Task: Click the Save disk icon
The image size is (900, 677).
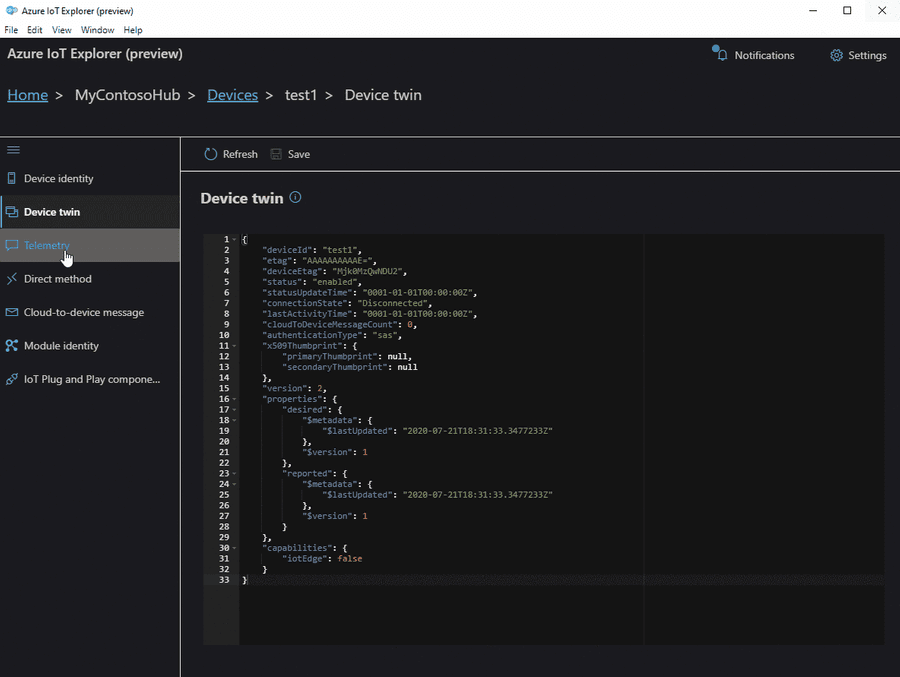Action: coord(276,154)
